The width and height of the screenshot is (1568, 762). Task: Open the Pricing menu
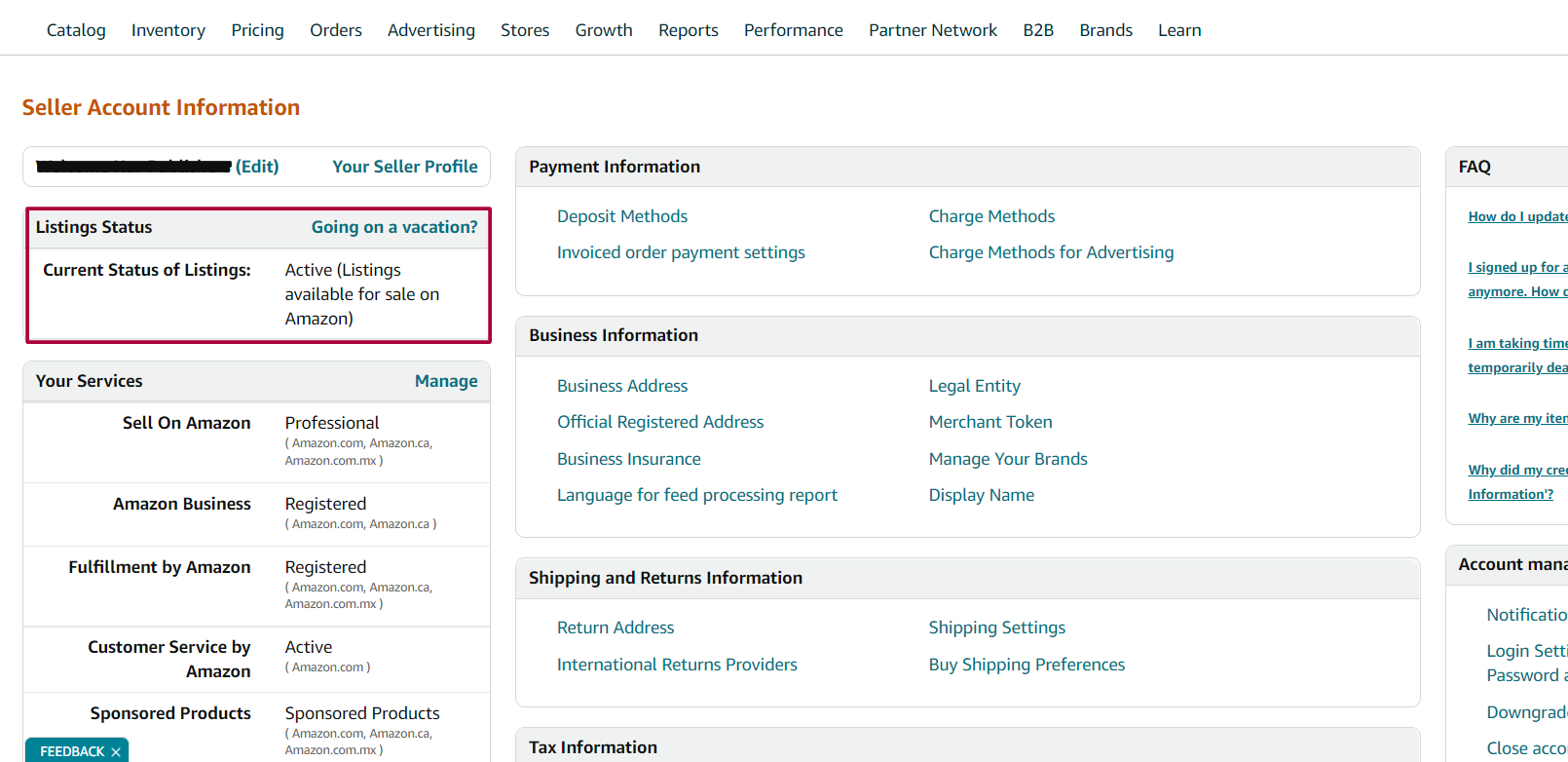coord(257,30)
